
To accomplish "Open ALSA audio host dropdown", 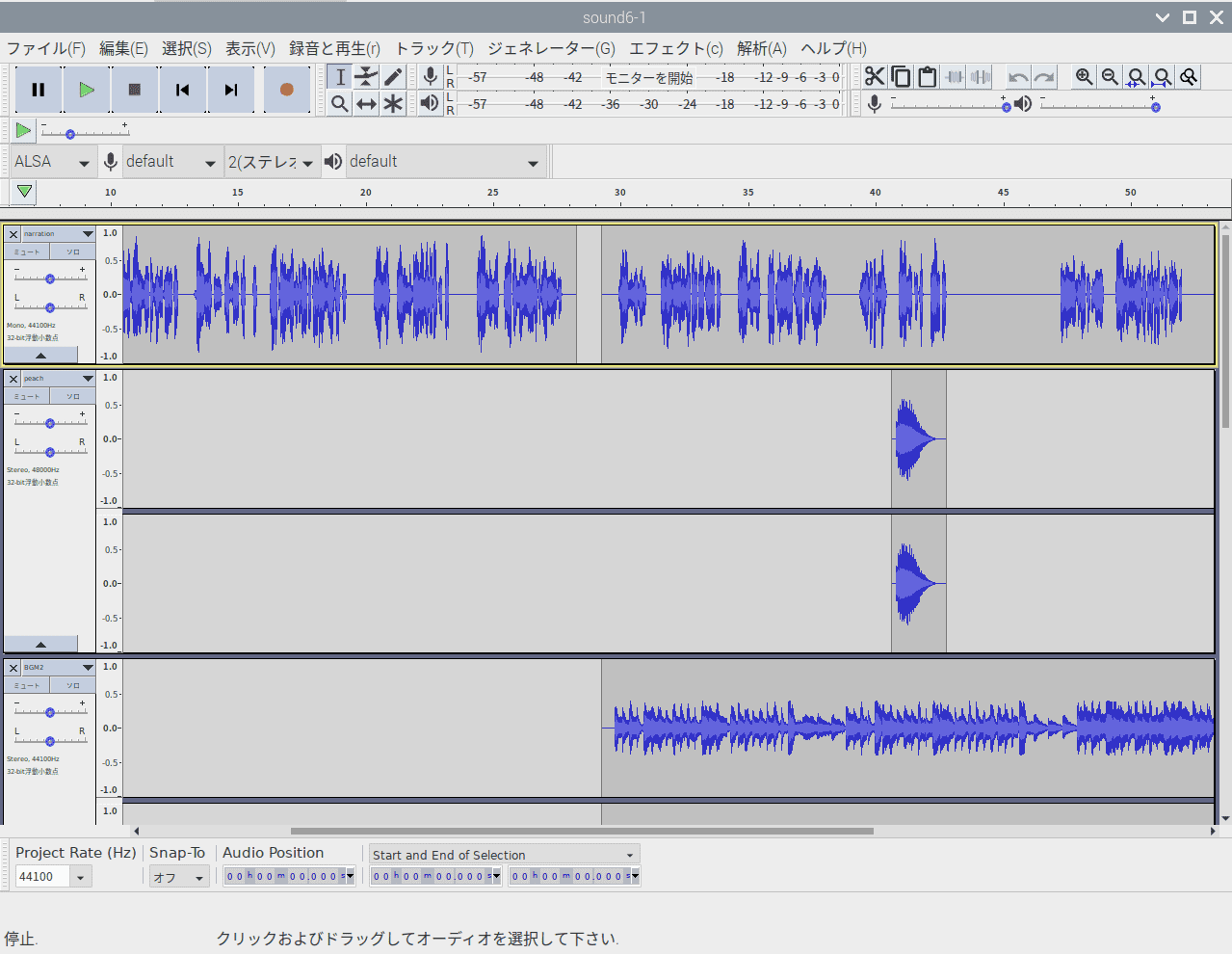I will [53, 162].
